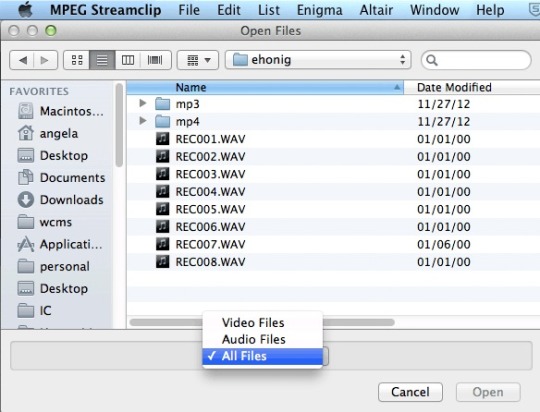Choose Video Files from the filter menu
This screenshot has height=412, width=540.
(x=262, y=323)
